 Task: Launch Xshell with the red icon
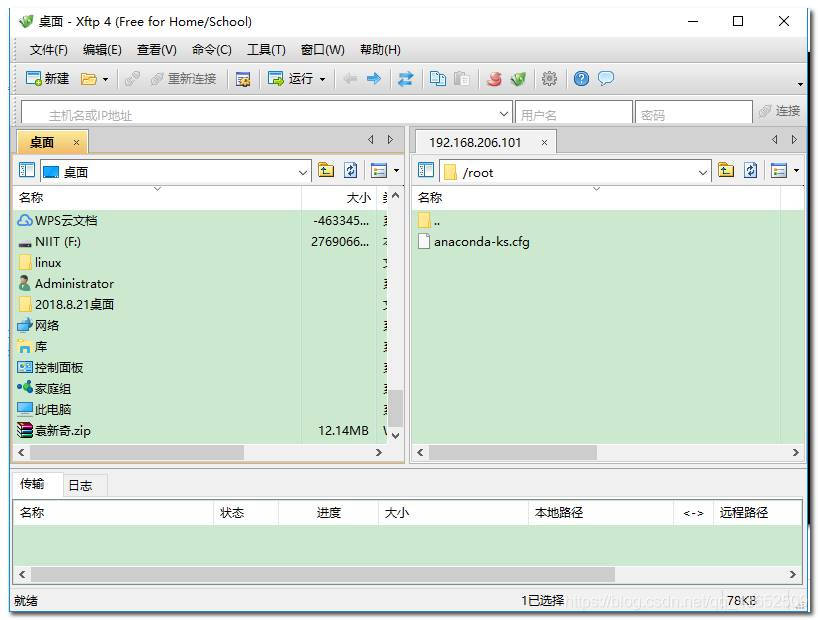coord(494,79)
